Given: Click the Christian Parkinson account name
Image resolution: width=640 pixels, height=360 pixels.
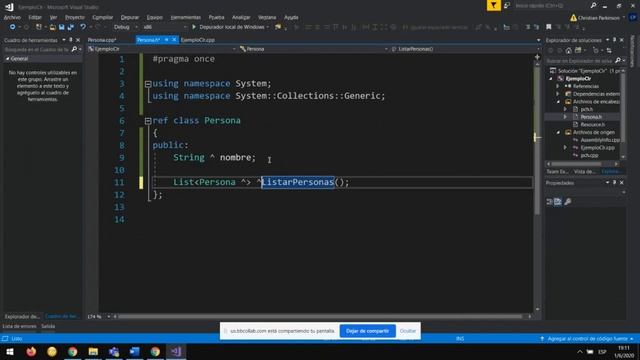Looking at the screenshot, I should pos(599,18).
